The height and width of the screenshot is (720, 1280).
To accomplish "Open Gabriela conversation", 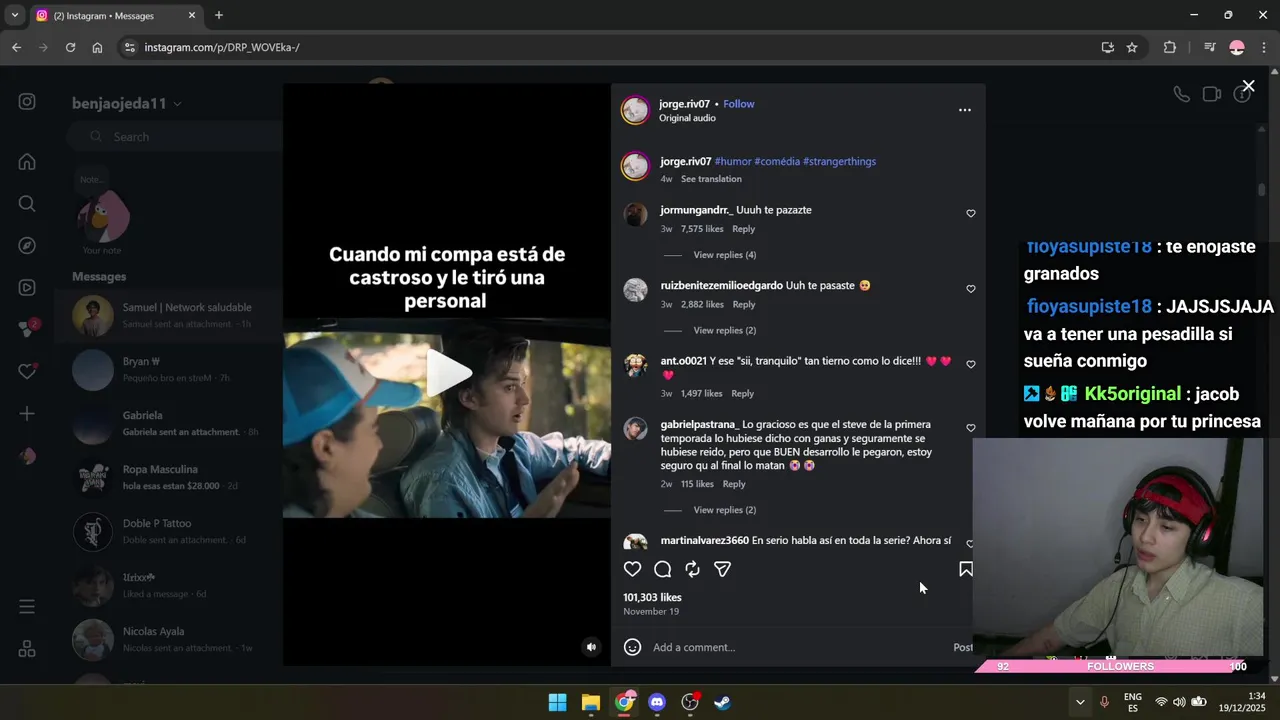I will click(x=168, y=424).
